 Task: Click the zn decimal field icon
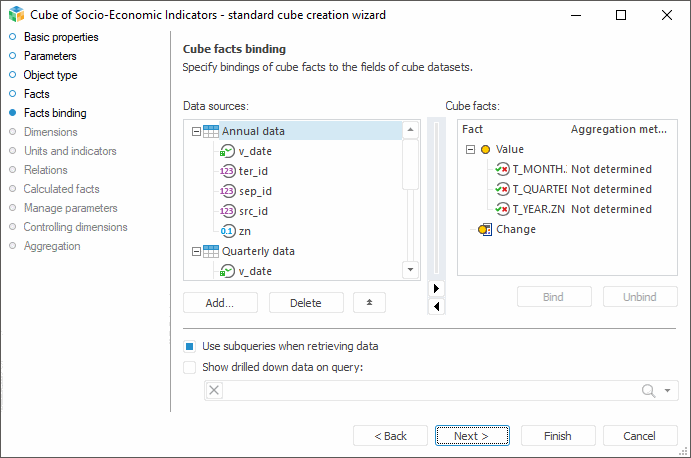227,231
